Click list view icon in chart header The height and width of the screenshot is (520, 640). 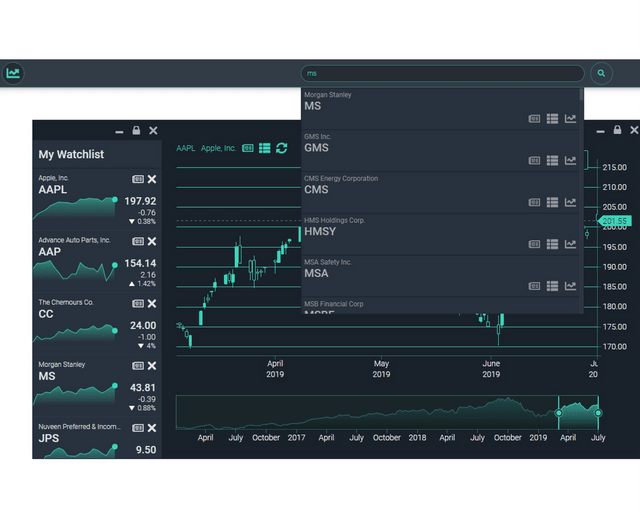click(x=264, y=148)
